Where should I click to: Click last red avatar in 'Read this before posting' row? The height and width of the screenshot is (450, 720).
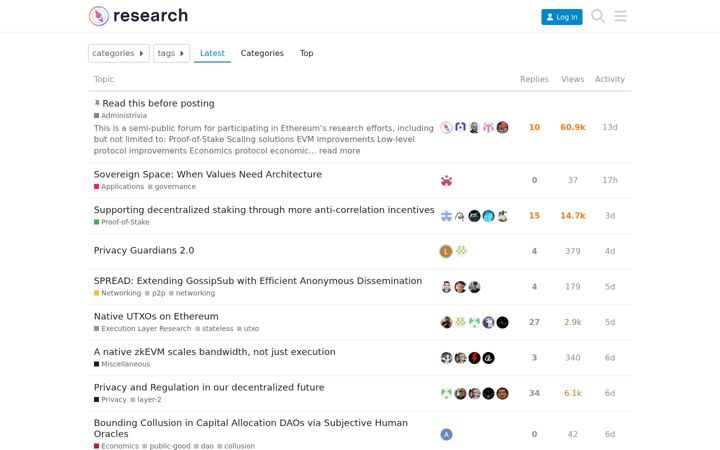click(502, 127)
